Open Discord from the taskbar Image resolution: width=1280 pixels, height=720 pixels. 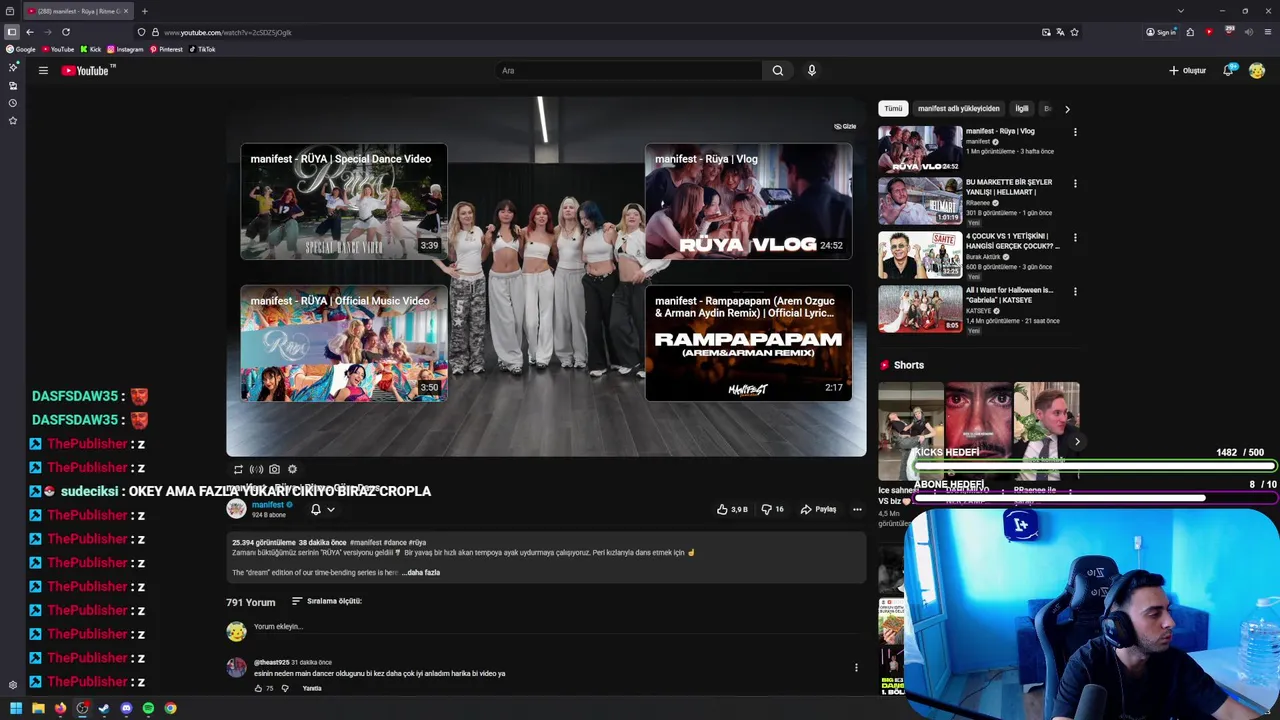(126, 708)
